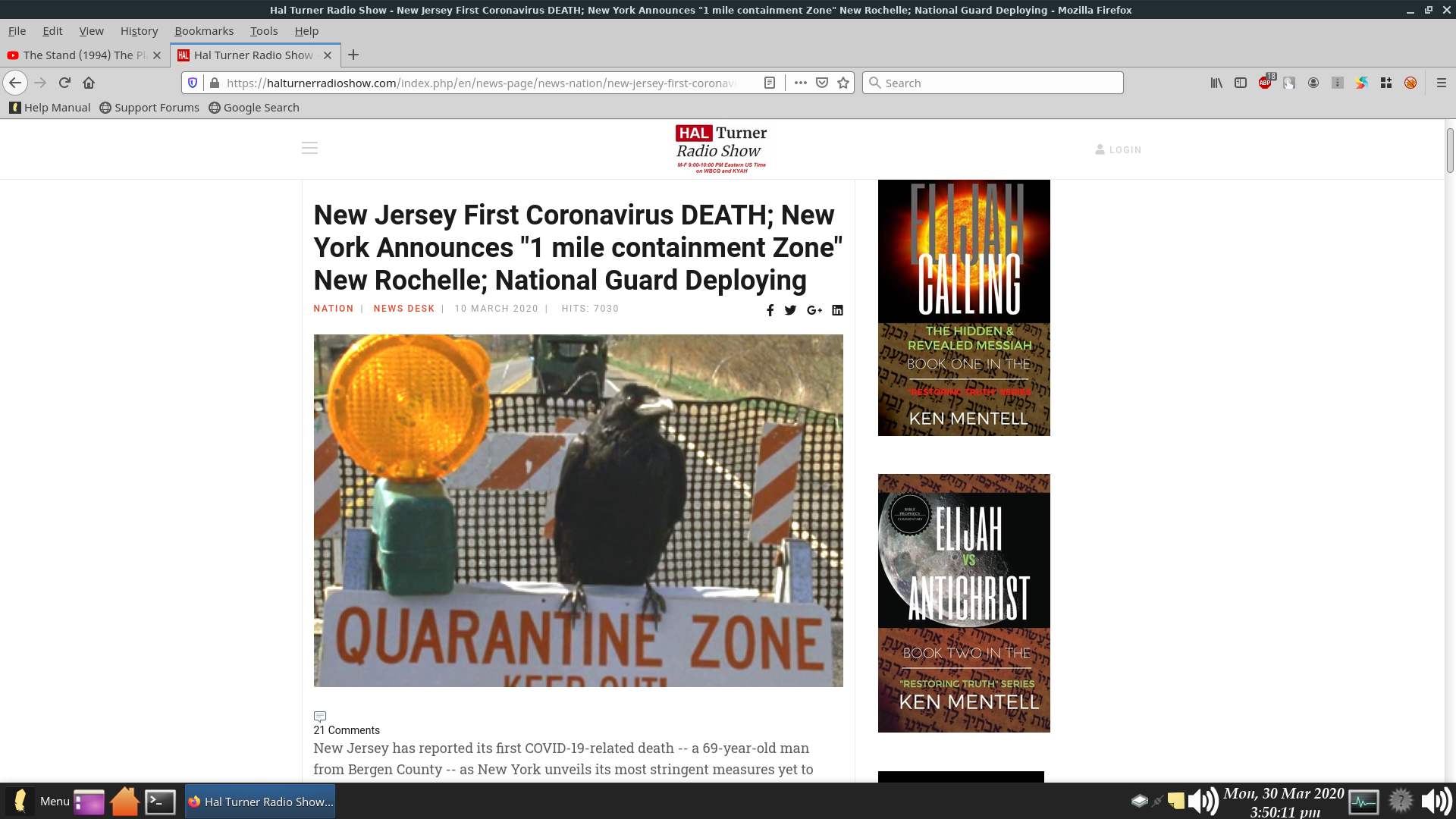
Task: Toggle sidebars toolbar icon
Action: 1241,83
